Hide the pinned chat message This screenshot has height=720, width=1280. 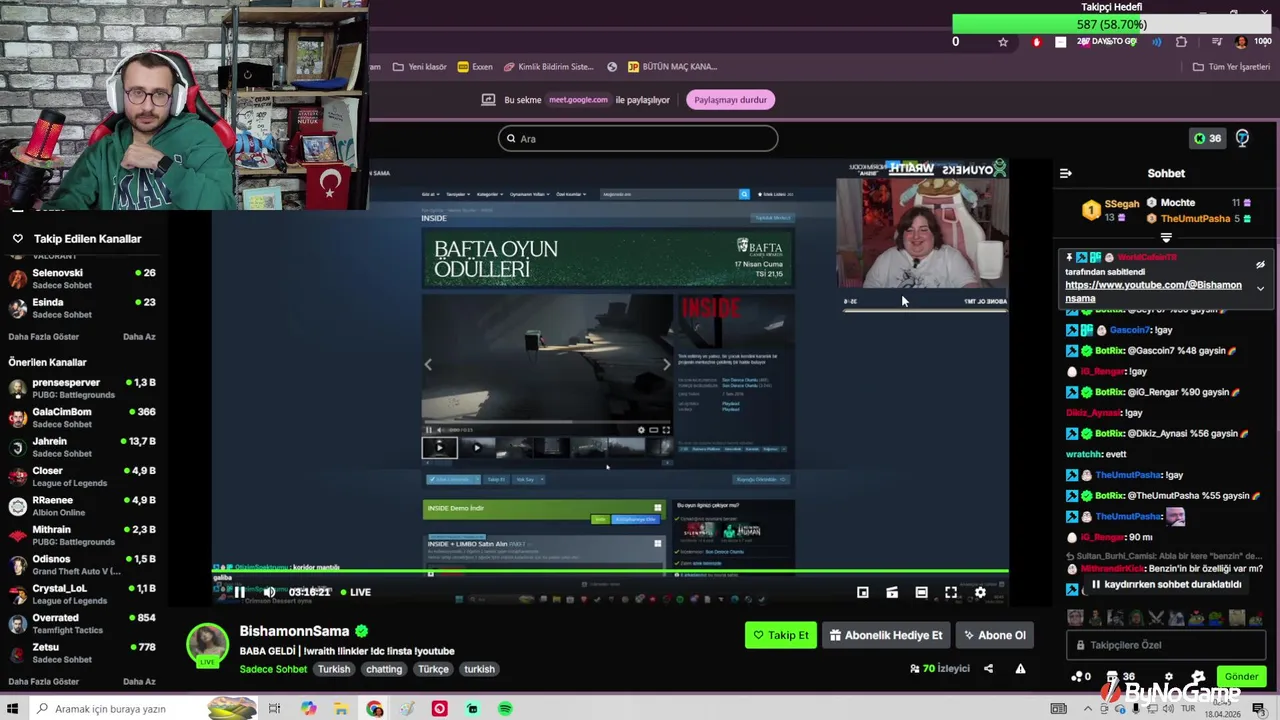point(1260,265)
